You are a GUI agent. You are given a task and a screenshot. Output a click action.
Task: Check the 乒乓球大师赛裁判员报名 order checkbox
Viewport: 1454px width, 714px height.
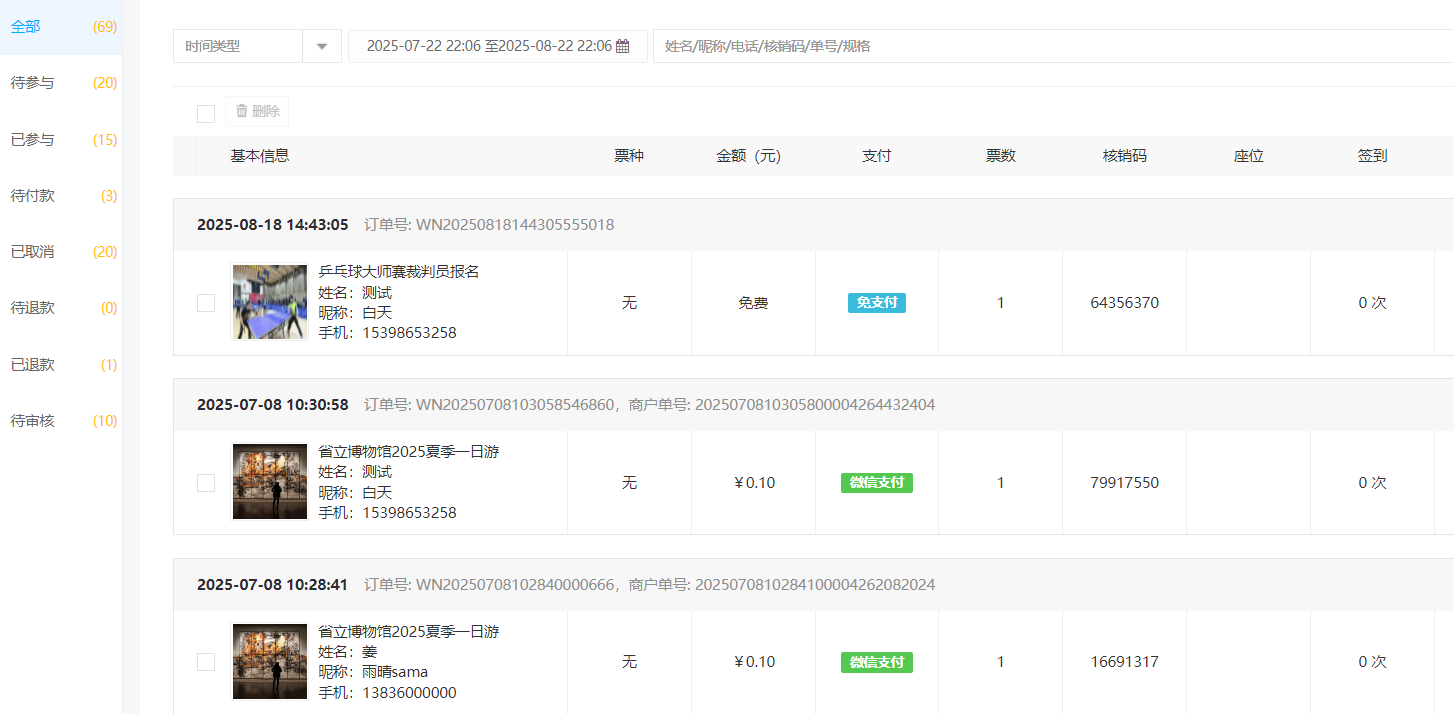pyautogui.click(x=206, y=303)
